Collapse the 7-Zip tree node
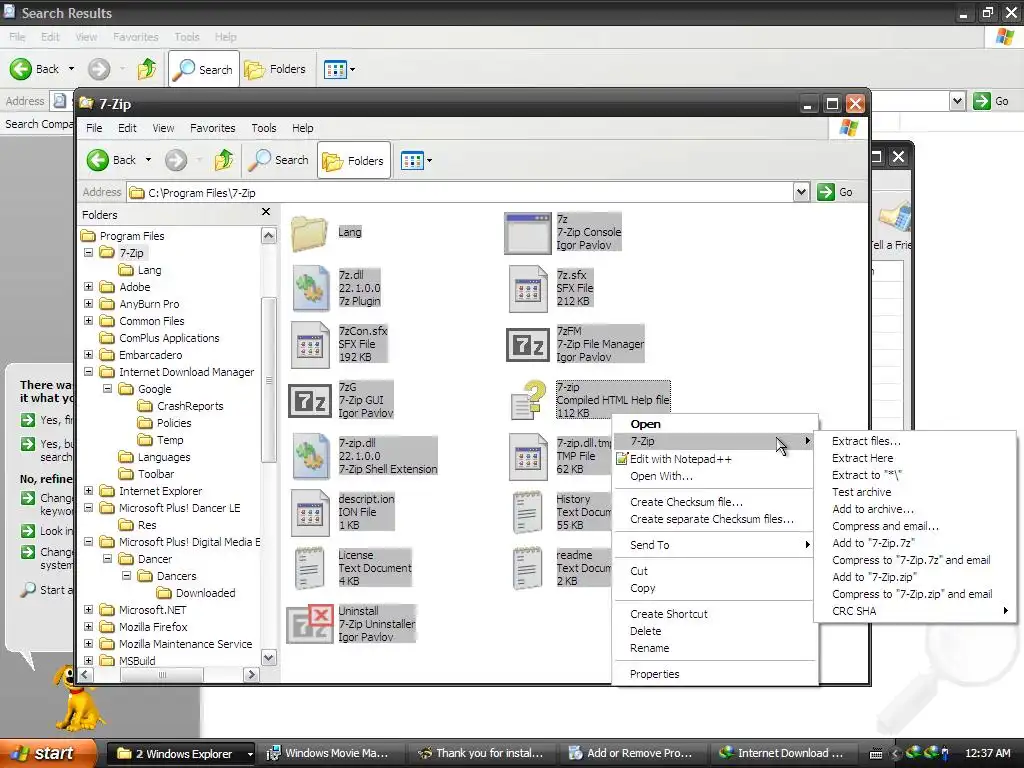 (88, 253)
